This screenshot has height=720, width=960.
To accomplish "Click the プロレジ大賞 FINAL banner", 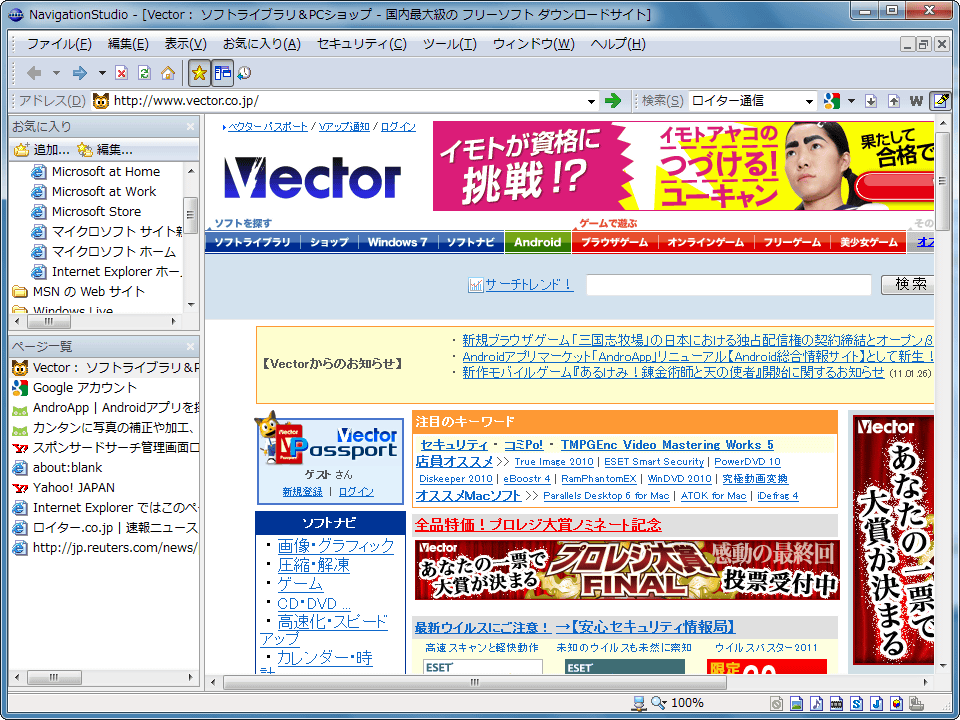I will click(627, 570).
